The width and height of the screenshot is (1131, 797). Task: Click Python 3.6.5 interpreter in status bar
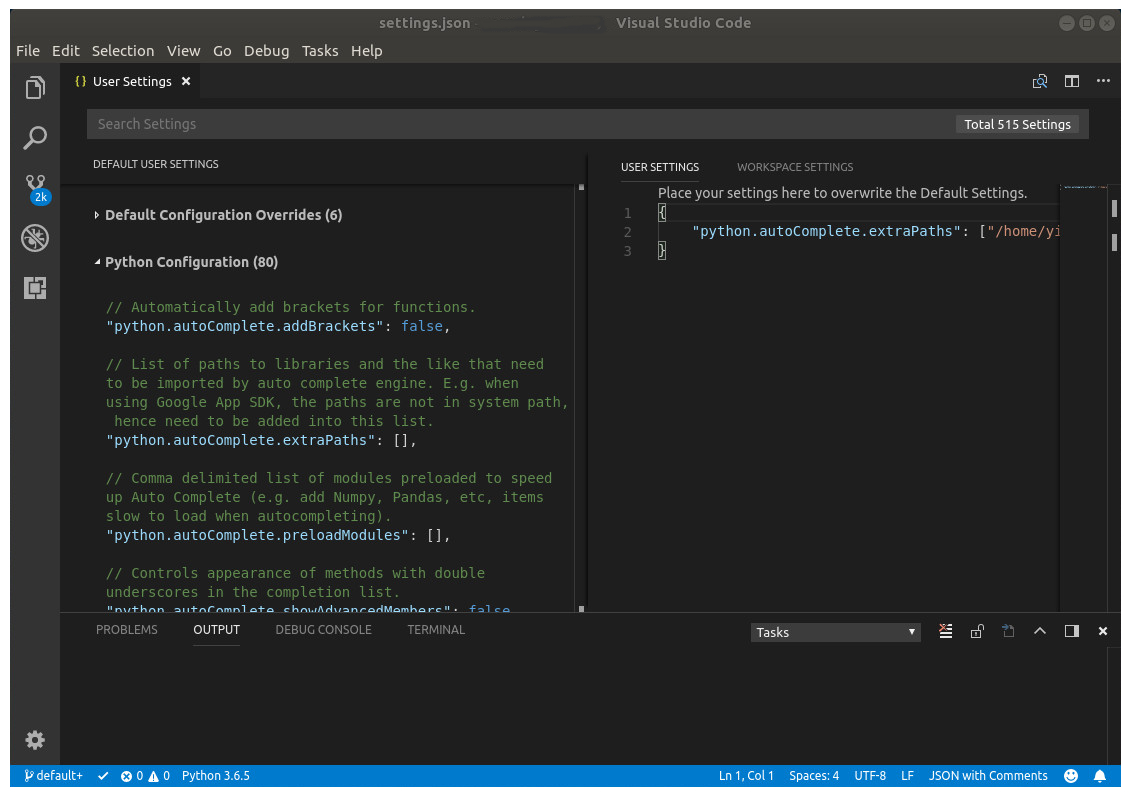pos(216,776)
